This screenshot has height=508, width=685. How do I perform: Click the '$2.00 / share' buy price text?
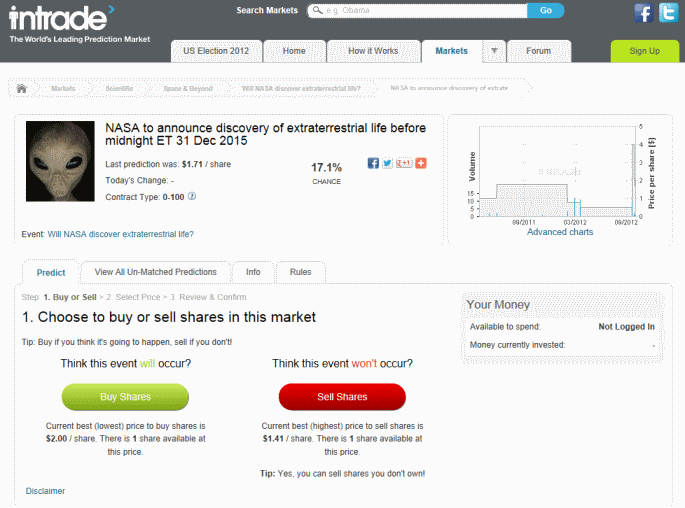[70, 439]
